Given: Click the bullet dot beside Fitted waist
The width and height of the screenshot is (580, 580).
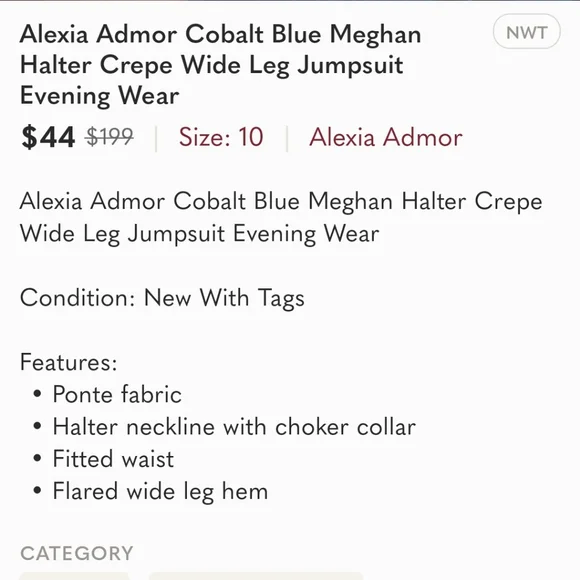Looking at the screenshot, I should tap(37, 459).
